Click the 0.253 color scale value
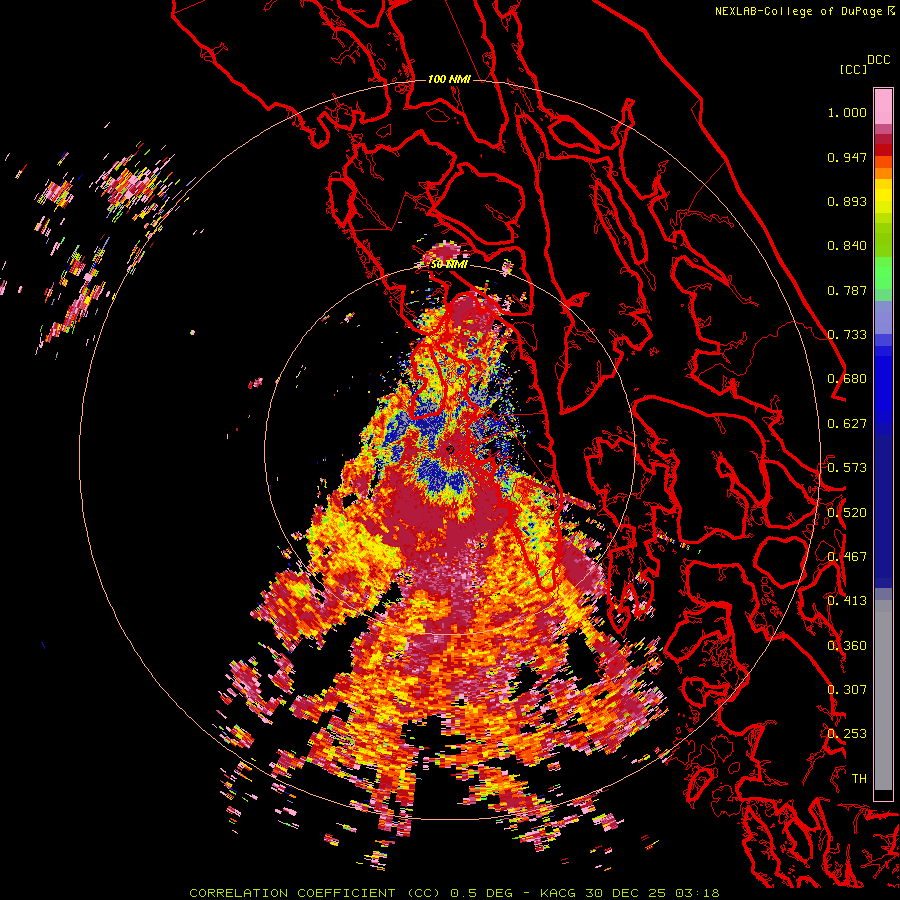900x900 pixels. pyautogui.click(x=847, y=734)
